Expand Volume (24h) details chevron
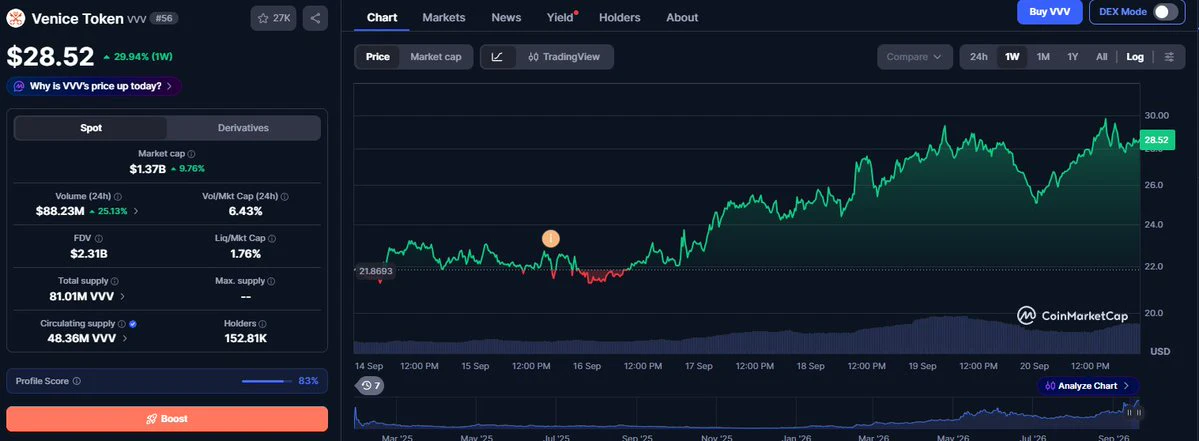 point(136,211)
